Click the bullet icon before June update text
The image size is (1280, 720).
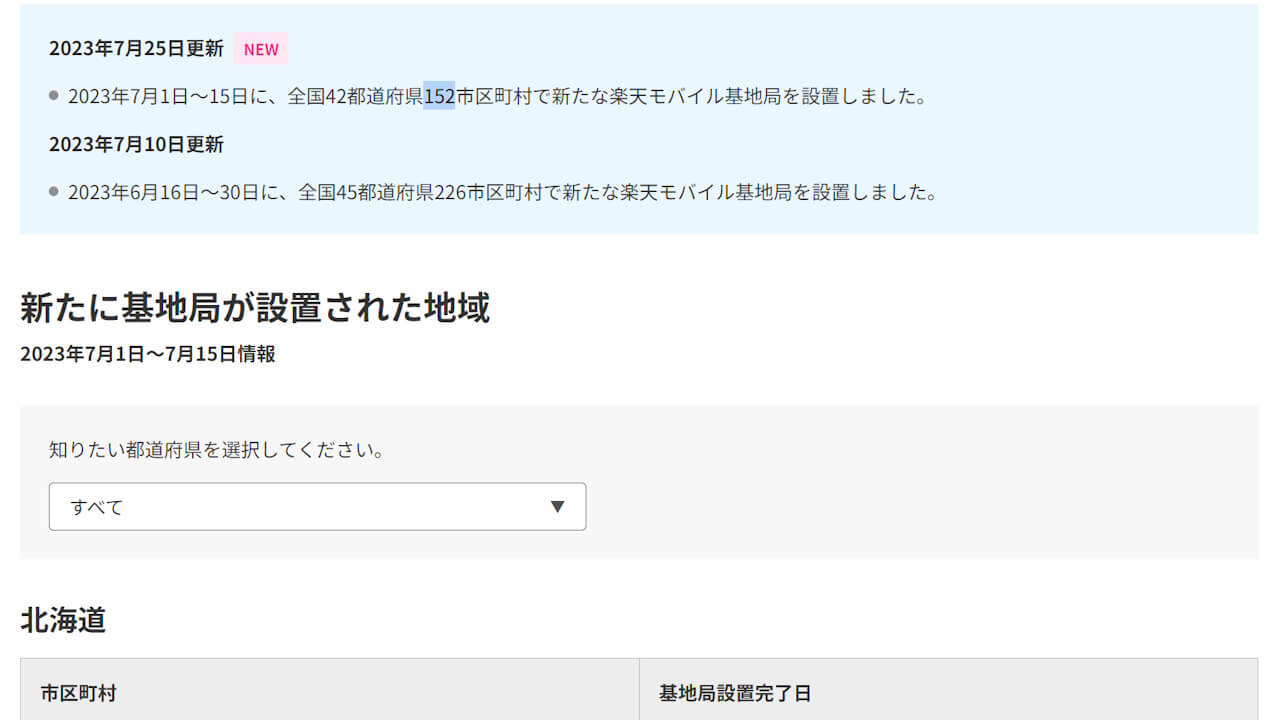click(x=55, y=191)
